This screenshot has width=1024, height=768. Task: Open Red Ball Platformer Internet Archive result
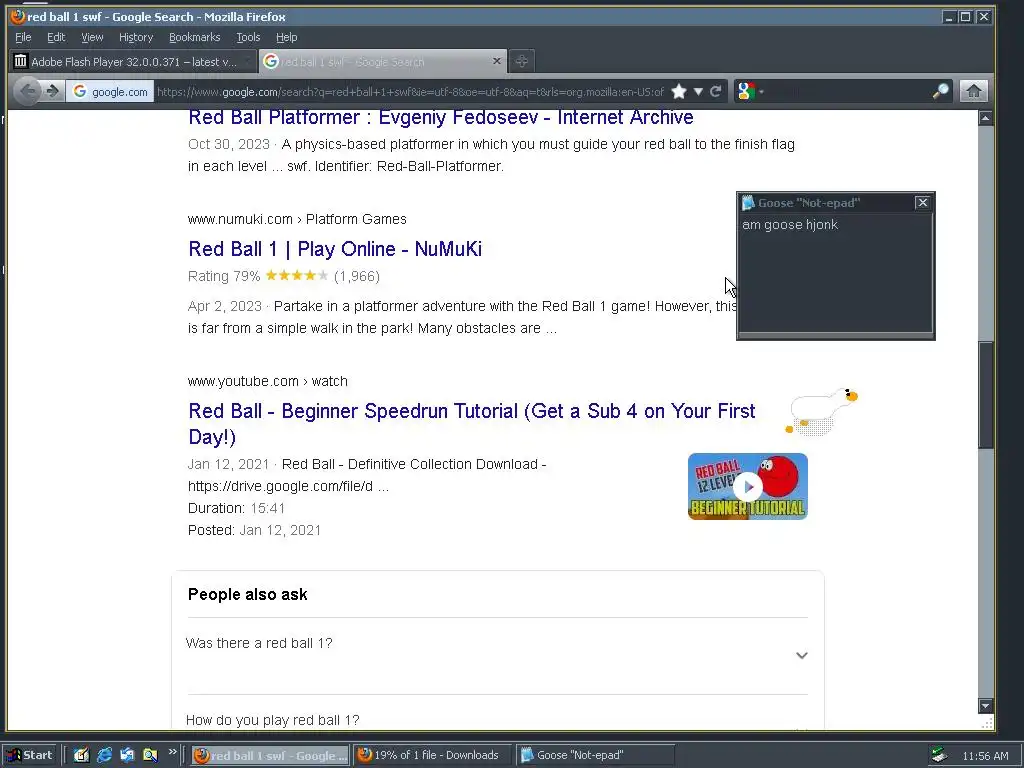441,117
